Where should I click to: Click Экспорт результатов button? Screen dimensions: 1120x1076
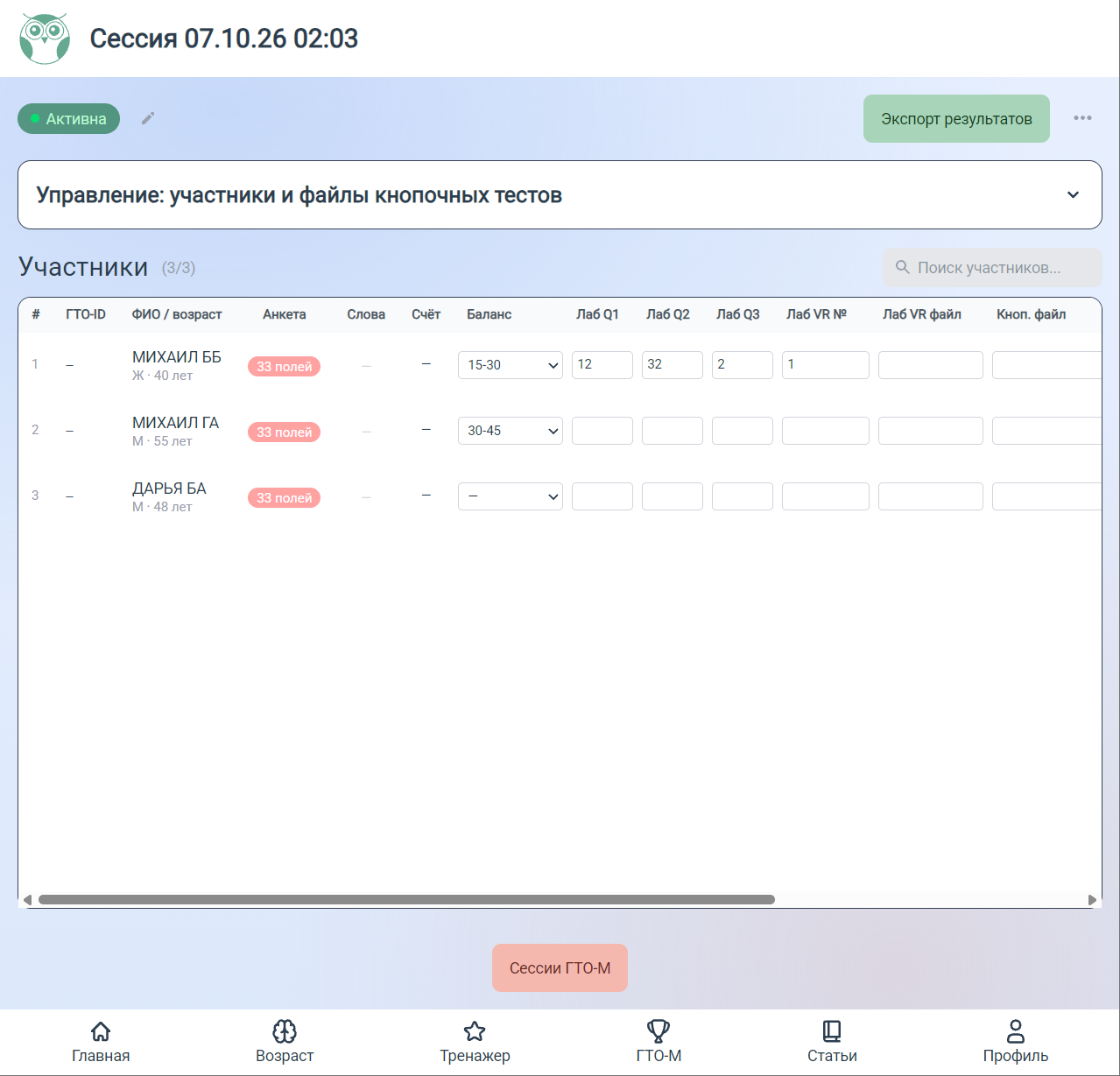pyautogui.click(x=956, y=118)
